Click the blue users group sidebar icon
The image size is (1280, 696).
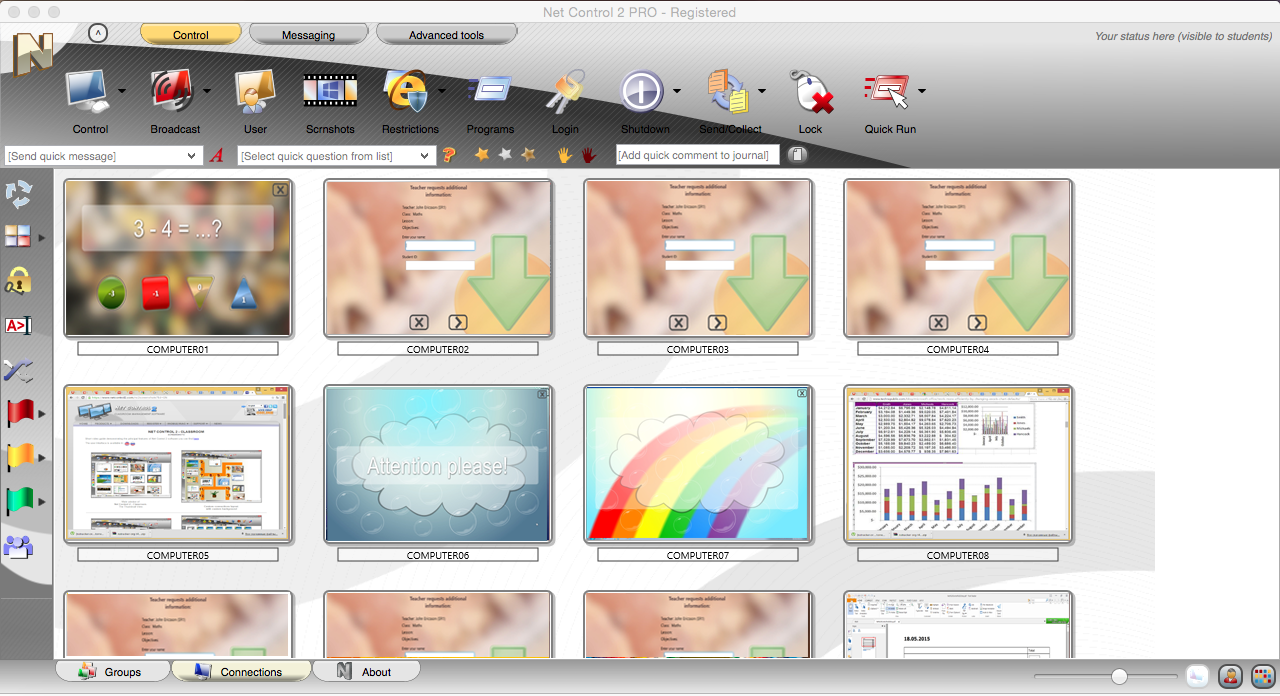(x=19, y=547)
